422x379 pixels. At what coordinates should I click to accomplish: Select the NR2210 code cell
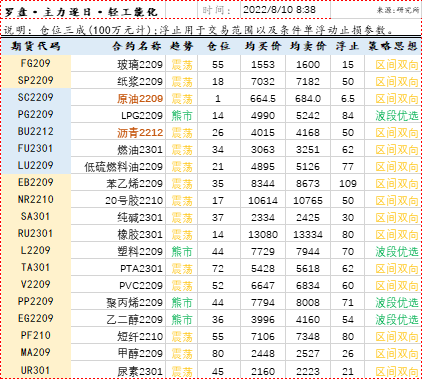(36, 199)
